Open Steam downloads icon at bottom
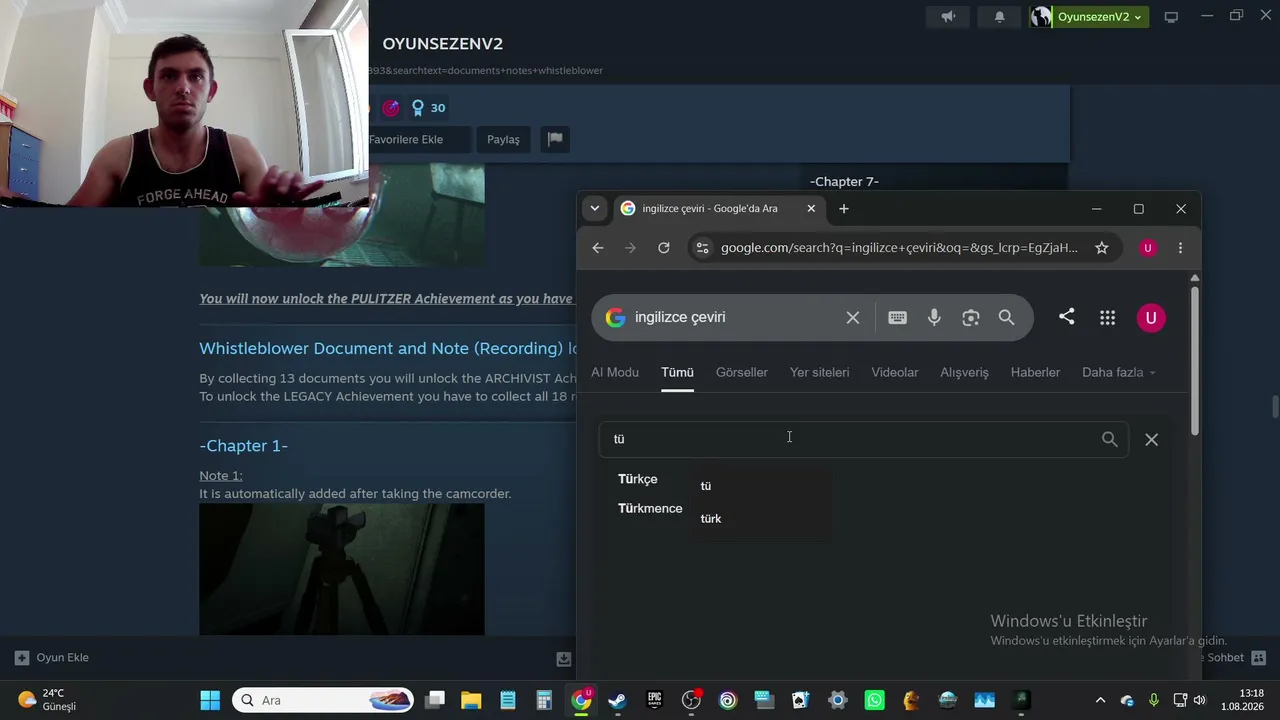The height and width of the screenshot is (720, 1280). point(564,659)
